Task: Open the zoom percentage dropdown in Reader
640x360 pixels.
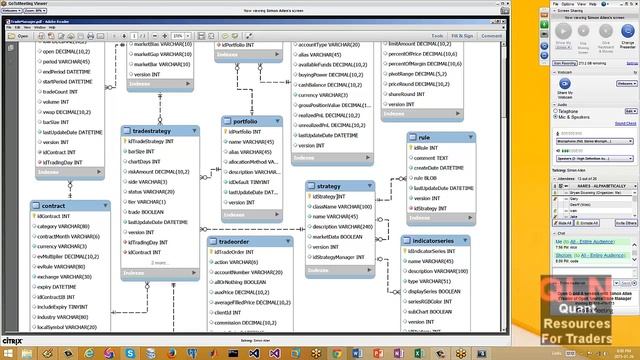Action: point(188,36)
